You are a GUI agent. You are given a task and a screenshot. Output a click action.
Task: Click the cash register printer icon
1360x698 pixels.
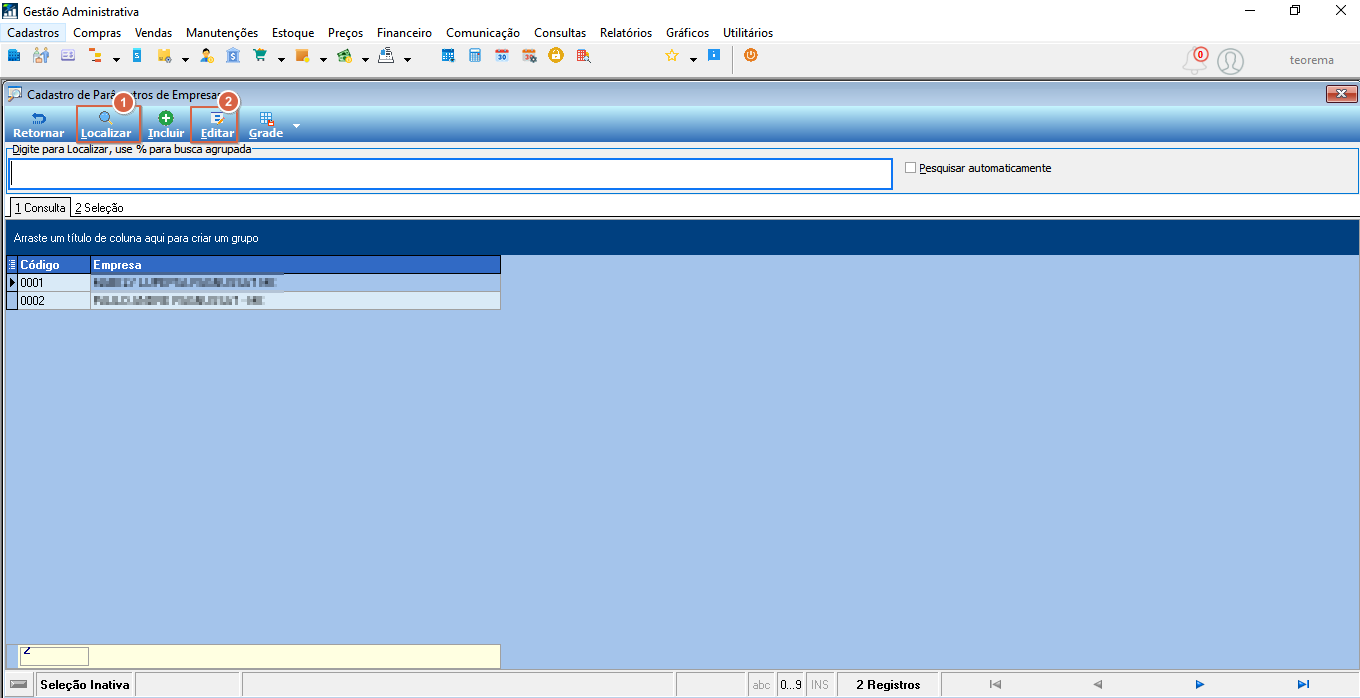[x=386, y=56]
